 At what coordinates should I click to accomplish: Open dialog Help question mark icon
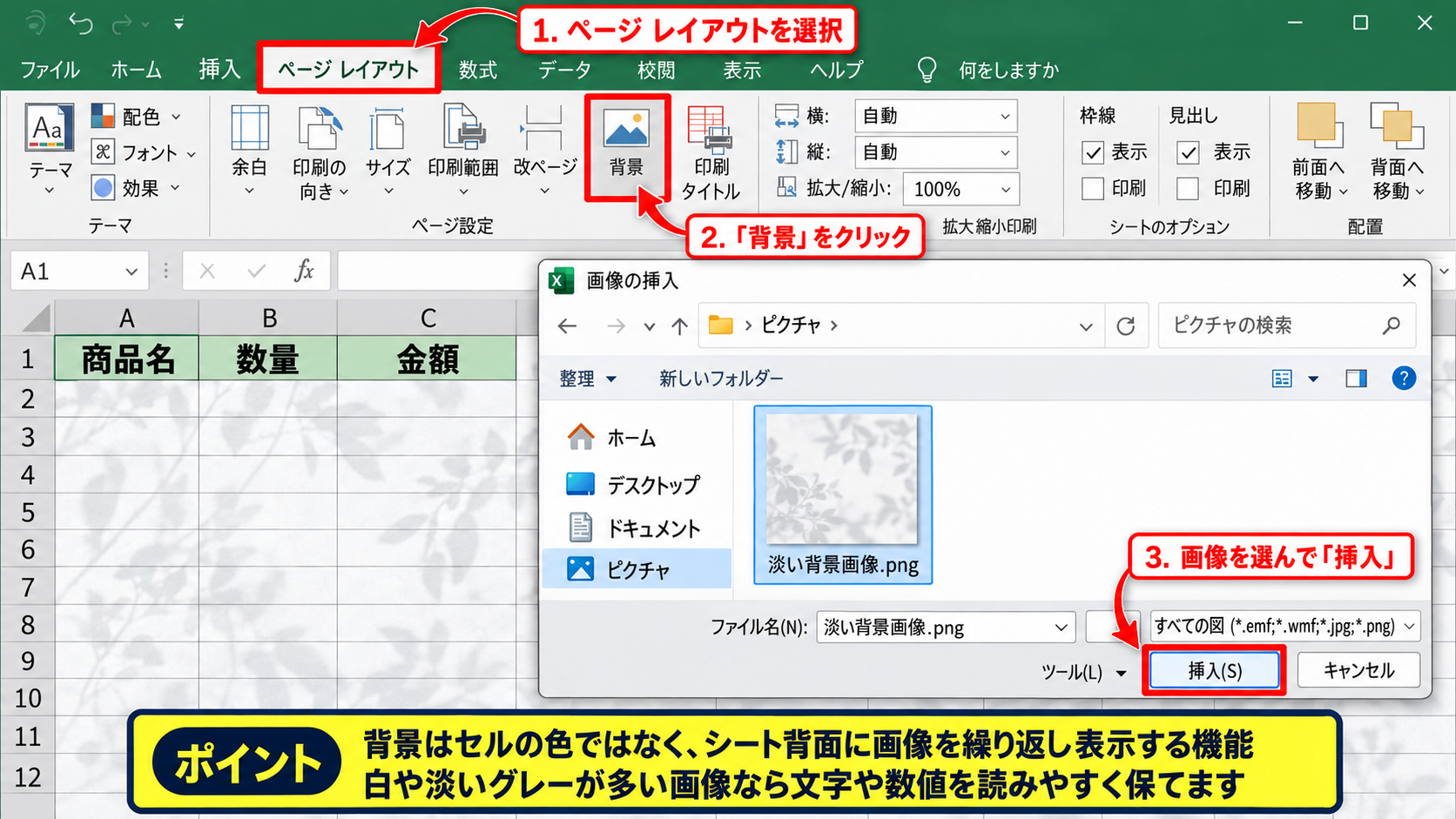1404,378
